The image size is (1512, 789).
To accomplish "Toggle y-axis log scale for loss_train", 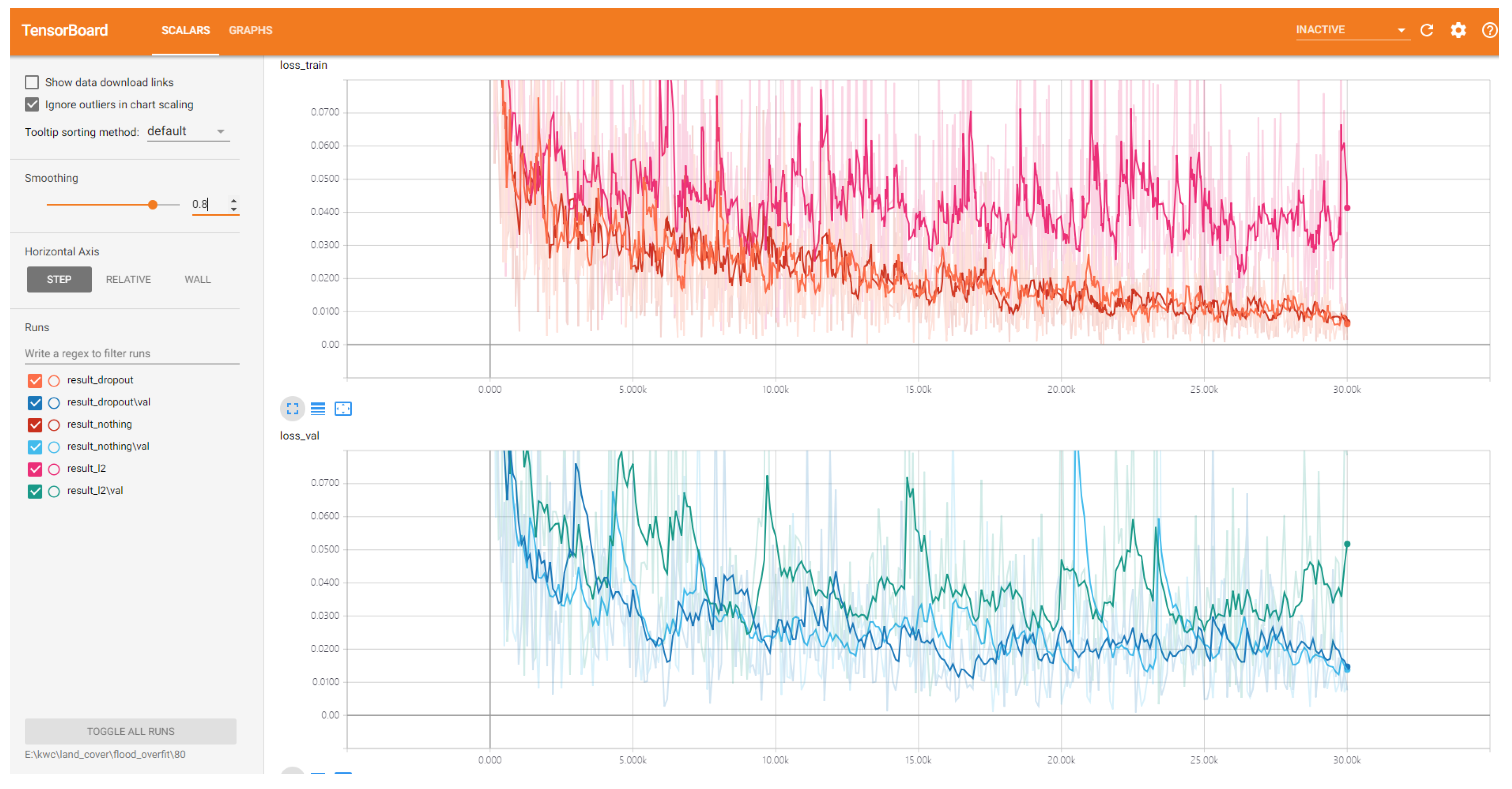I will [318, 409].
